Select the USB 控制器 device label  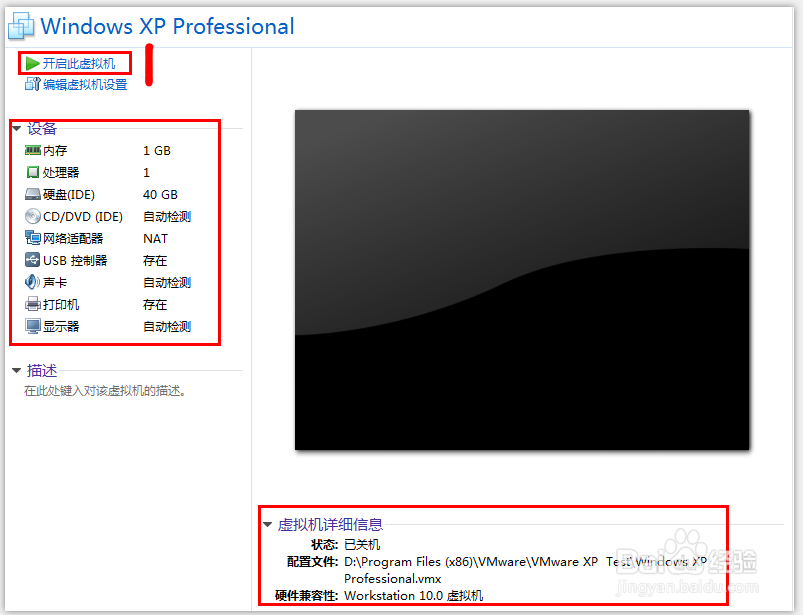tap(75, 261)
